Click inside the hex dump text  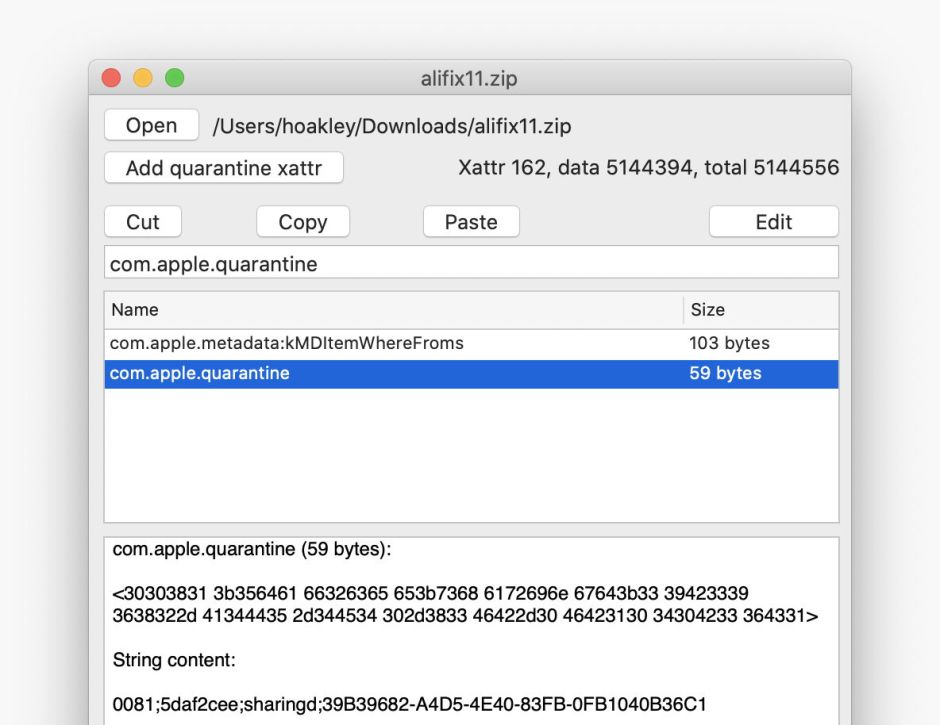(x=465, y=605)
